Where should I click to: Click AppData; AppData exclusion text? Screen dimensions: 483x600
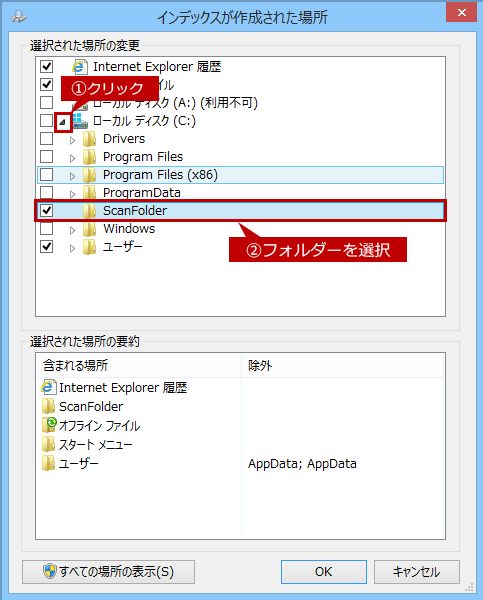302,463
